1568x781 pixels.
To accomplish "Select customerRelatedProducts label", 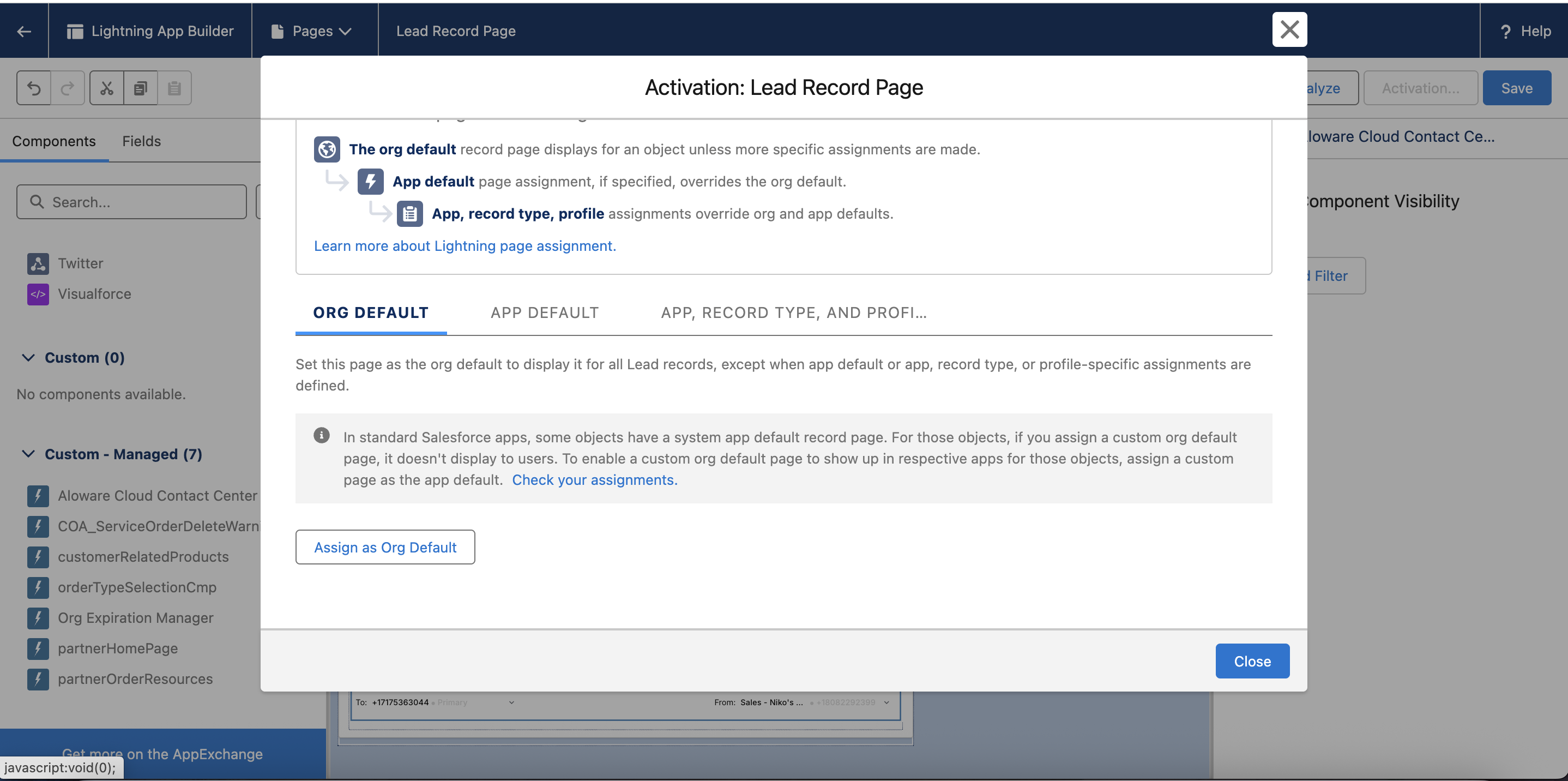I will pyautogui.click(x=143, y=556).
